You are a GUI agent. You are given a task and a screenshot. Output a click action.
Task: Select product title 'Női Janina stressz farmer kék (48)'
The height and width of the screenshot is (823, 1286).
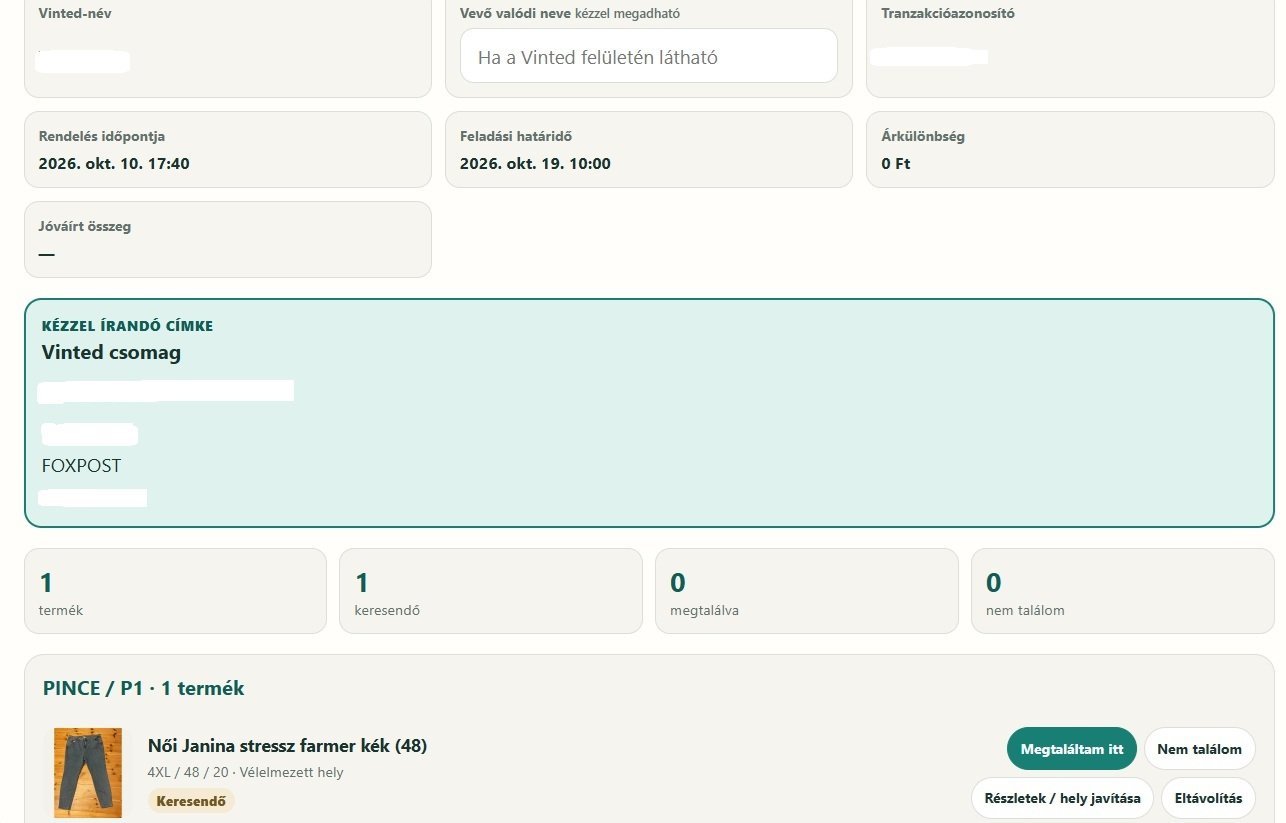pyautogui.click(x=287, y=746)
